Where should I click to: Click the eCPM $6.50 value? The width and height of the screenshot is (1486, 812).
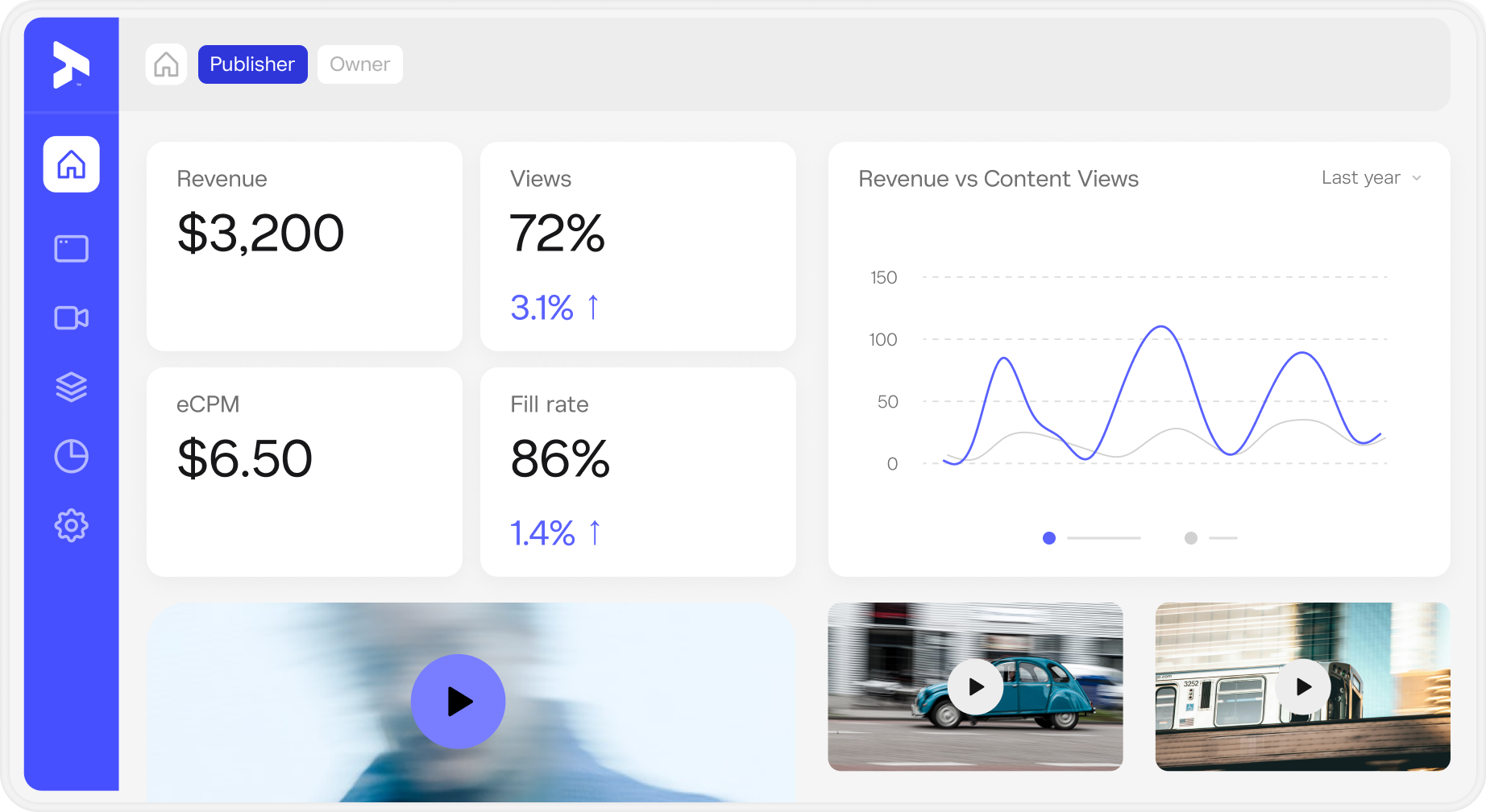[245, 459]
